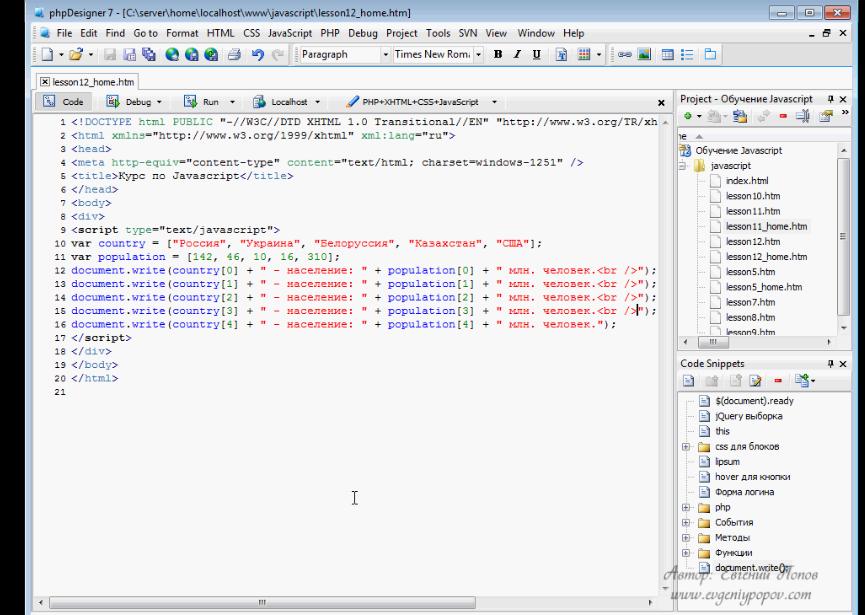Expand the События snippet folder
865x615 pixels.
tap(686, 522)
